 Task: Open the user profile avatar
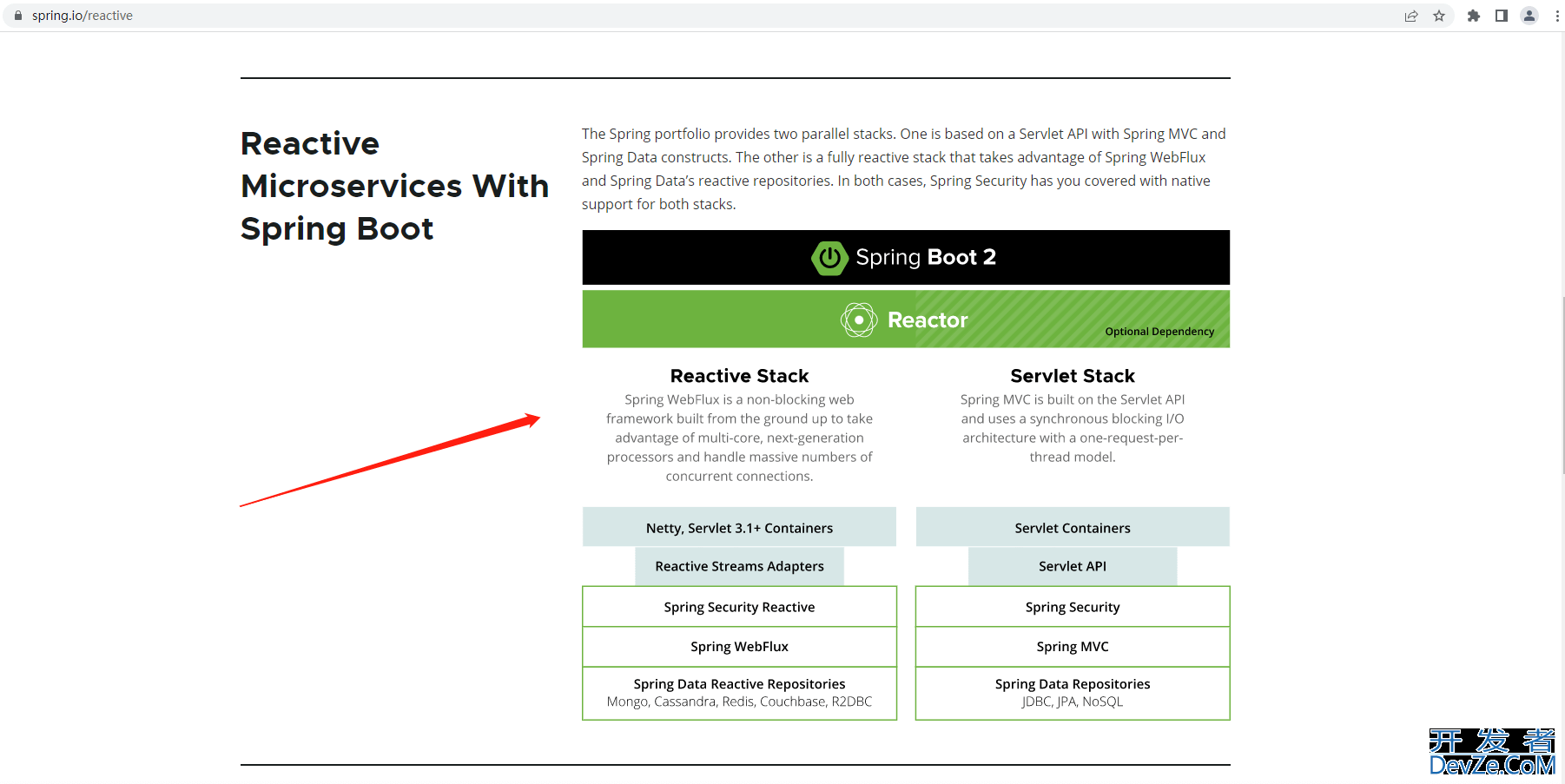pos(1529,16)
